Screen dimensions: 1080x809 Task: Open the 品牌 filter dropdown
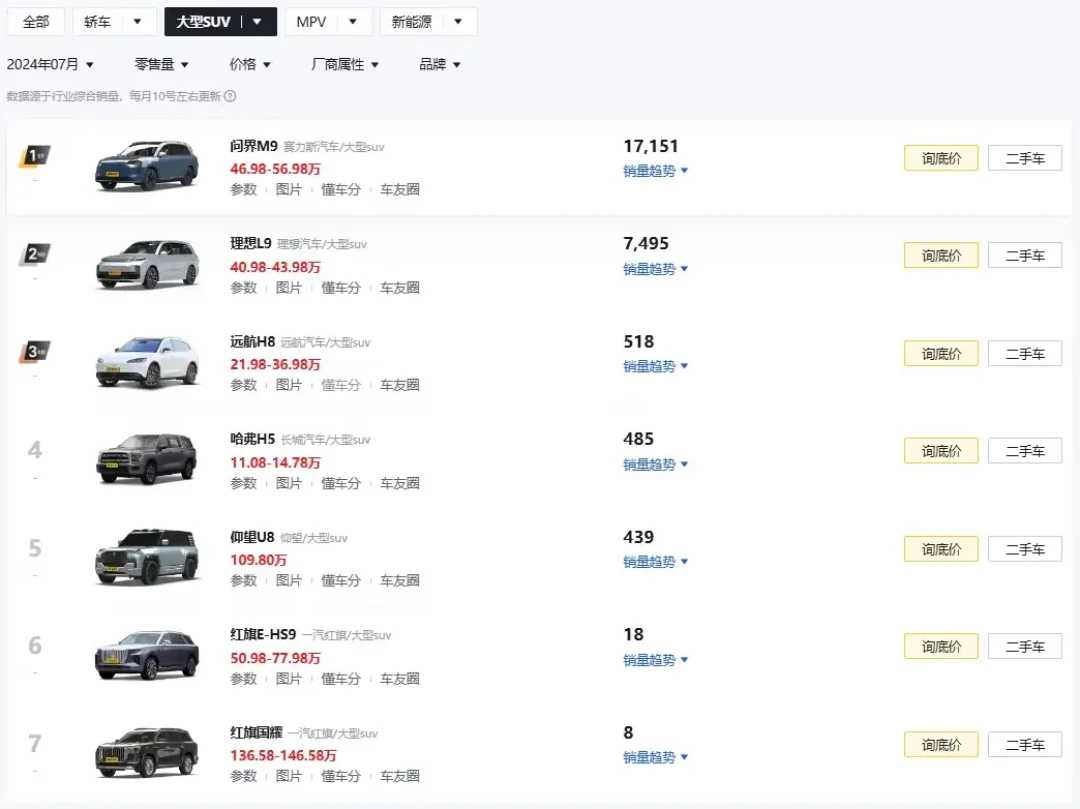click(439, 65)
